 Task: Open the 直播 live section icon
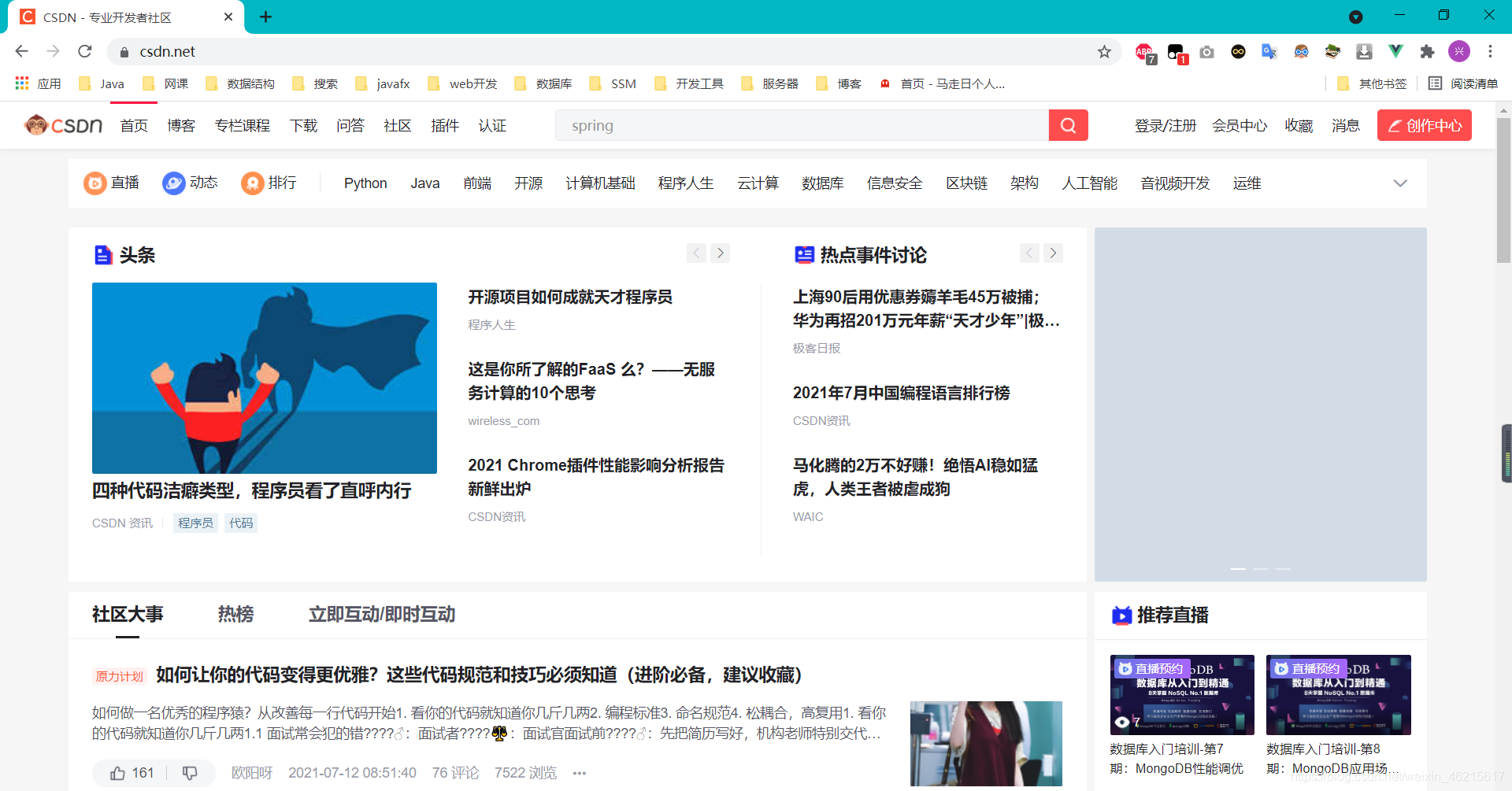(94, 183)
